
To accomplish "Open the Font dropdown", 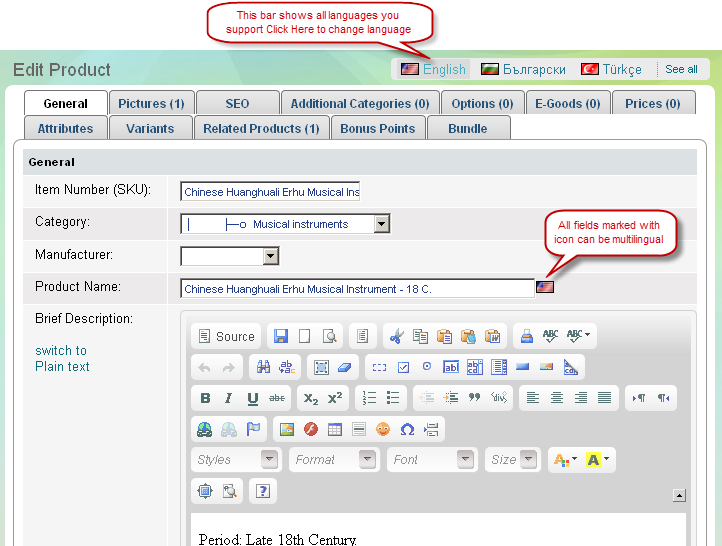I will [x=433, y=460].
